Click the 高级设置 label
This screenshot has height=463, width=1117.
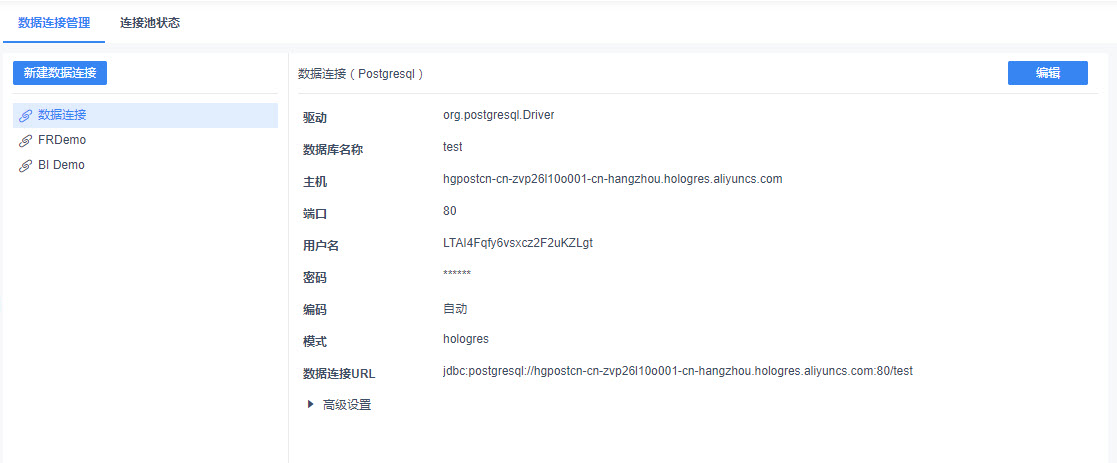(x=347, y=405)
